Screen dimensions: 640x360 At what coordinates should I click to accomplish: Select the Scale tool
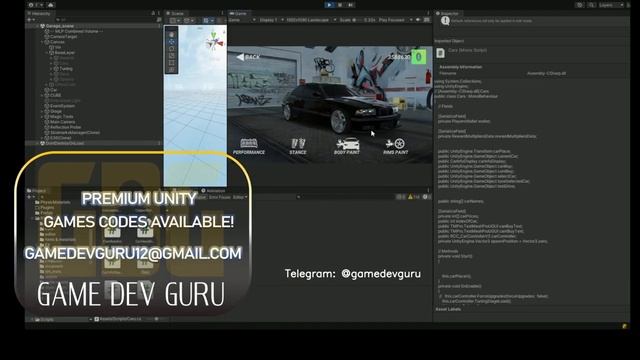(171, 56)
